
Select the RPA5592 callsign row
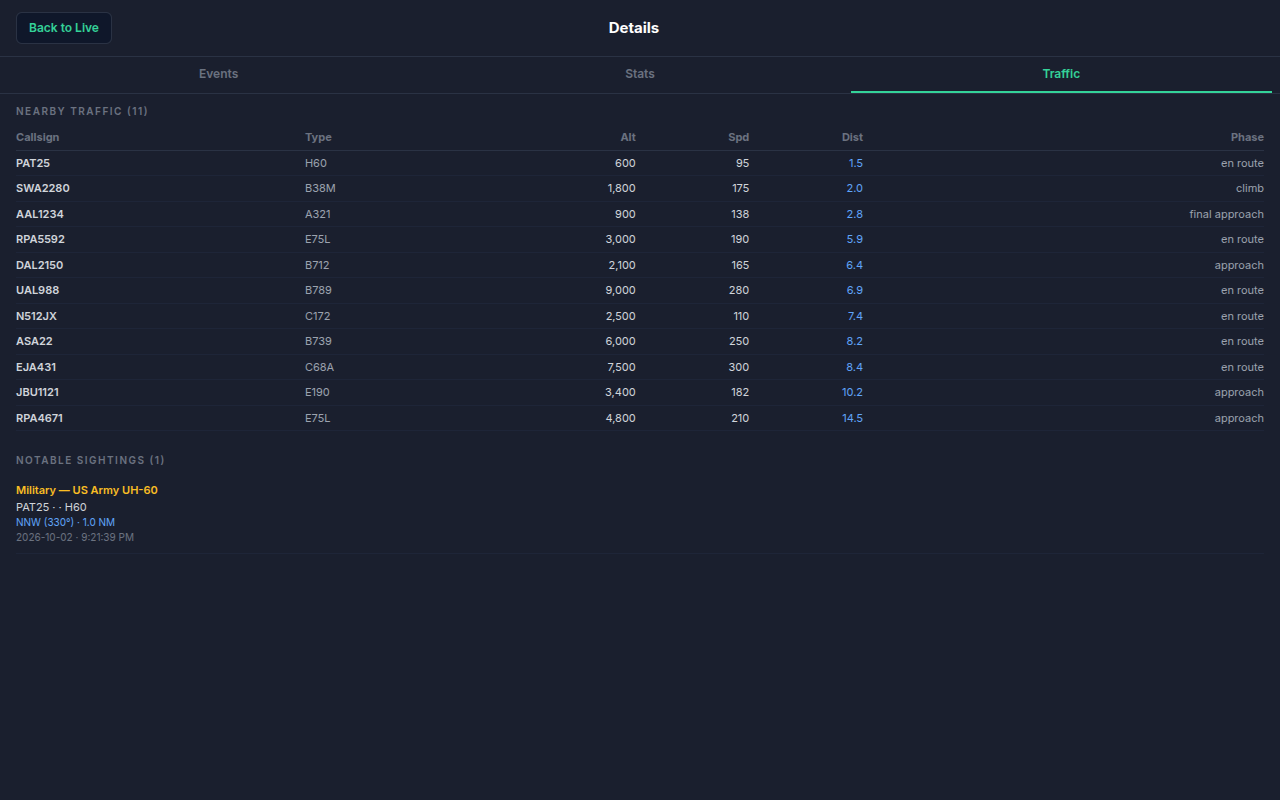(640, 239)
